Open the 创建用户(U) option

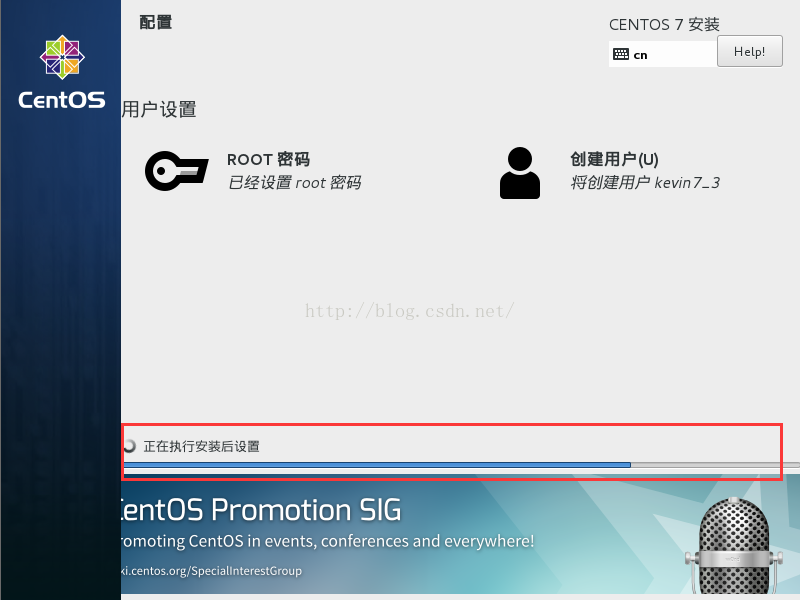pos(614,159)
